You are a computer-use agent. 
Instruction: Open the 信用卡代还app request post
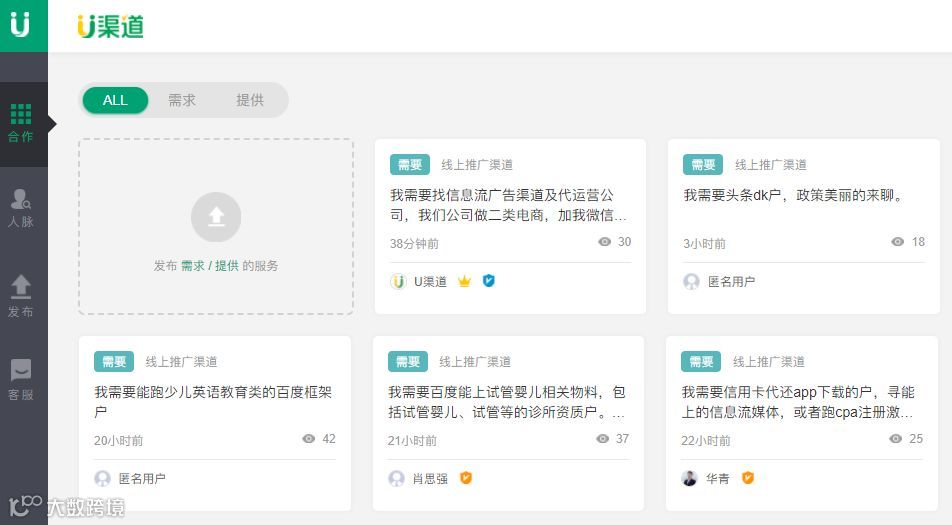798,402
